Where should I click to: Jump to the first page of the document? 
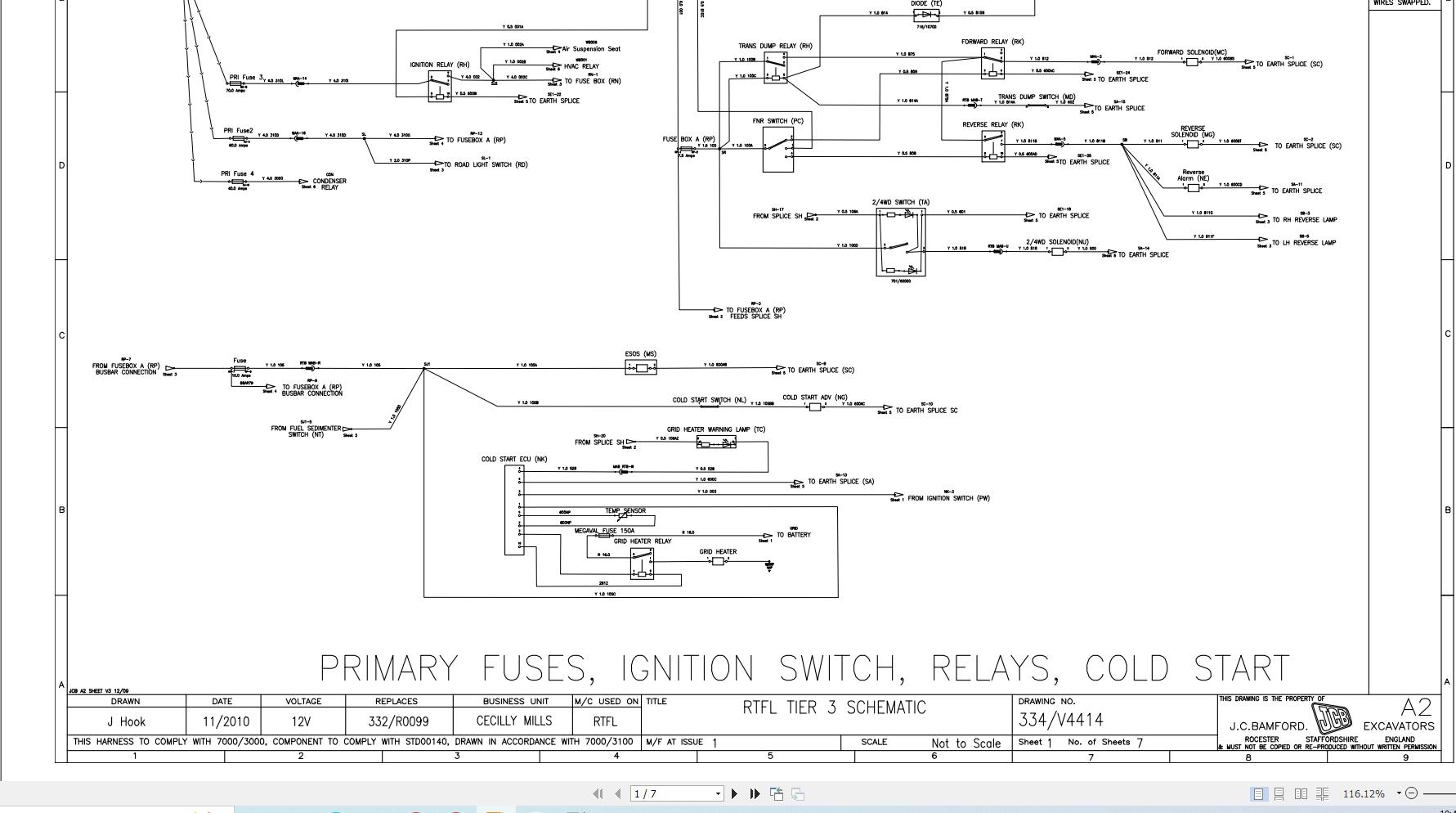[x=598, y=793]
